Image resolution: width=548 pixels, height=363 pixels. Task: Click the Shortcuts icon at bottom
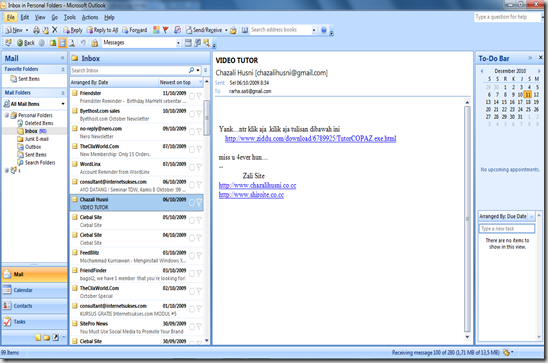(56, 337)
